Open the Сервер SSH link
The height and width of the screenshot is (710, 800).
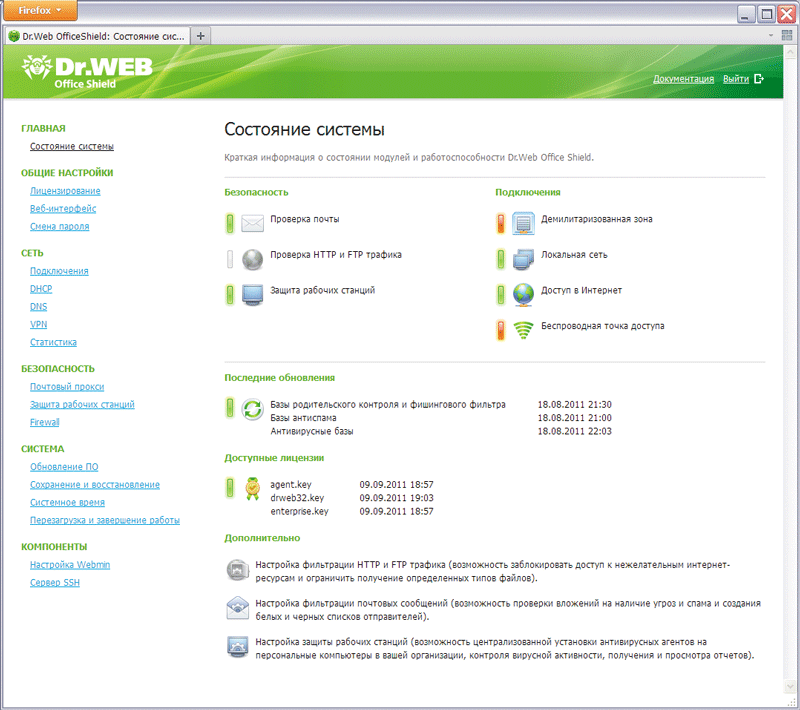click(x=55, y=582)
